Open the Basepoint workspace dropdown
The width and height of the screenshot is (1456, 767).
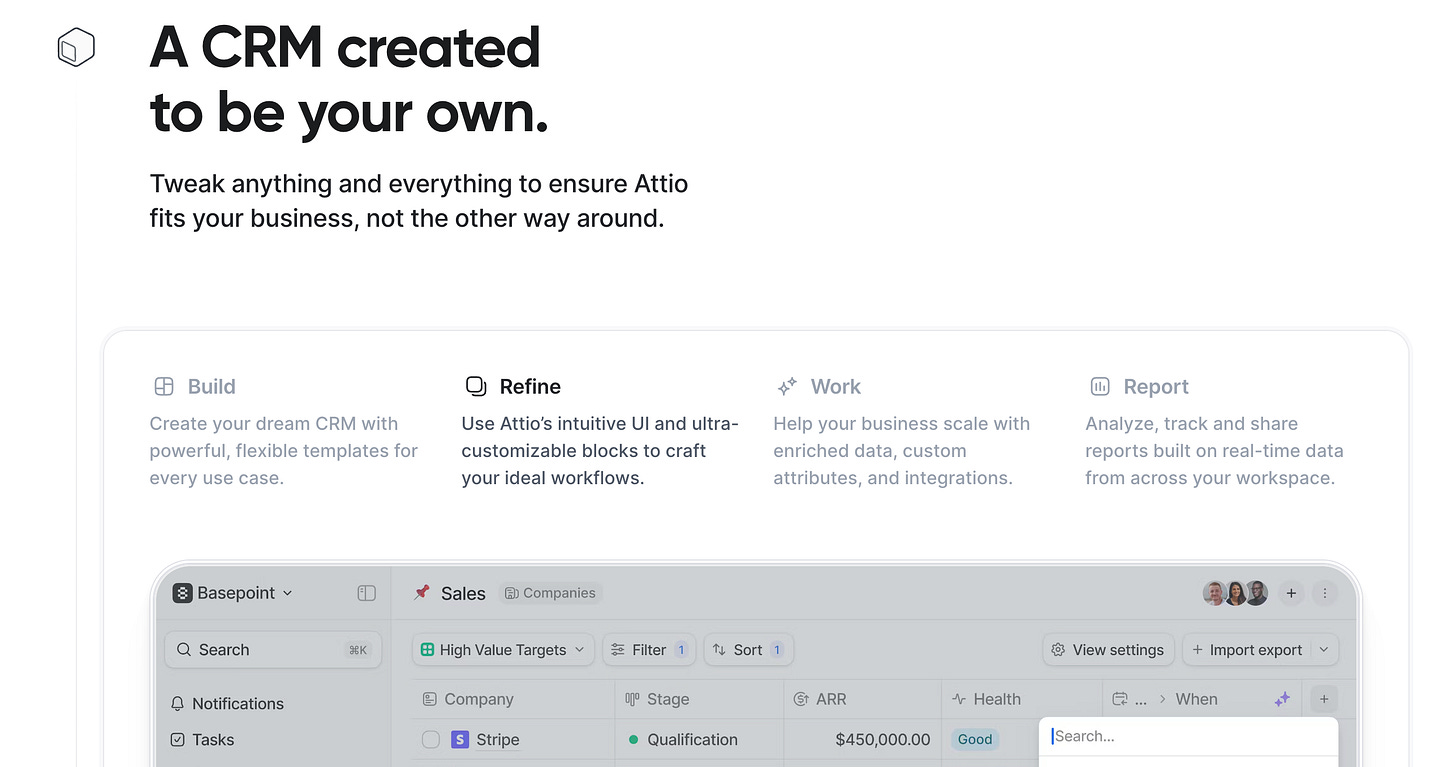[x=233, y=593]
